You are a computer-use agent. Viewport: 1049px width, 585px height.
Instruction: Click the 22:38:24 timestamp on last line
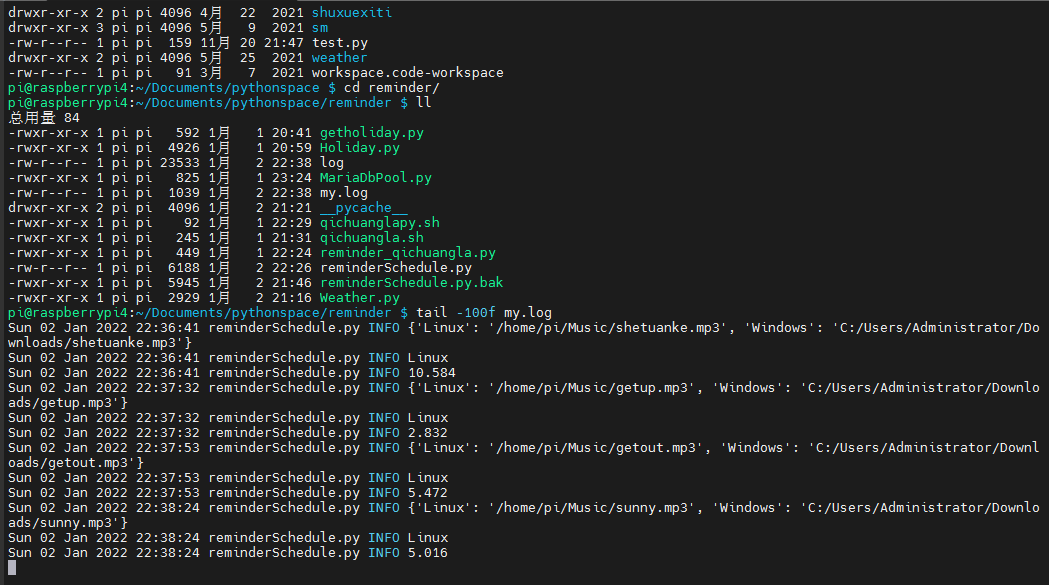click(168, 553)
